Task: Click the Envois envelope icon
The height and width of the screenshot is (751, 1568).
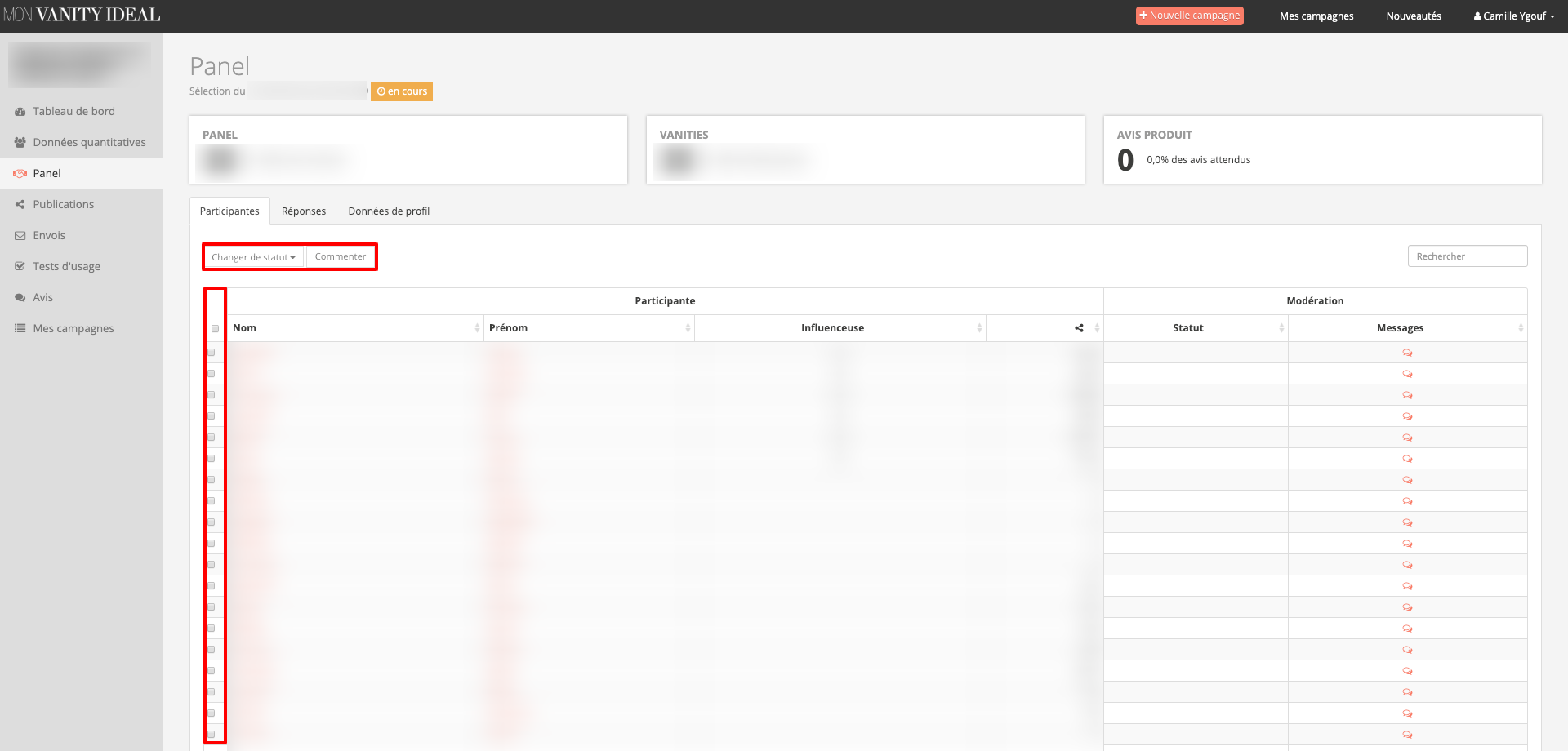Action: coord(20,236)
